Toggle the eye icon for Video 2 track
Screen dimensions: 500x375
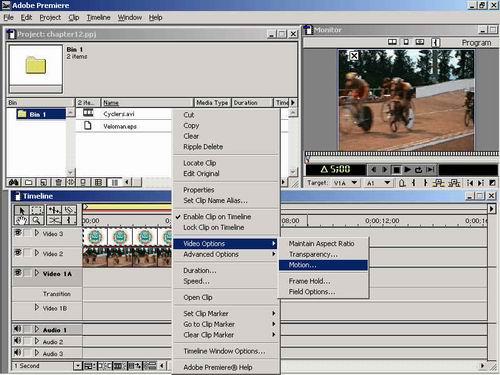[18, 253]
